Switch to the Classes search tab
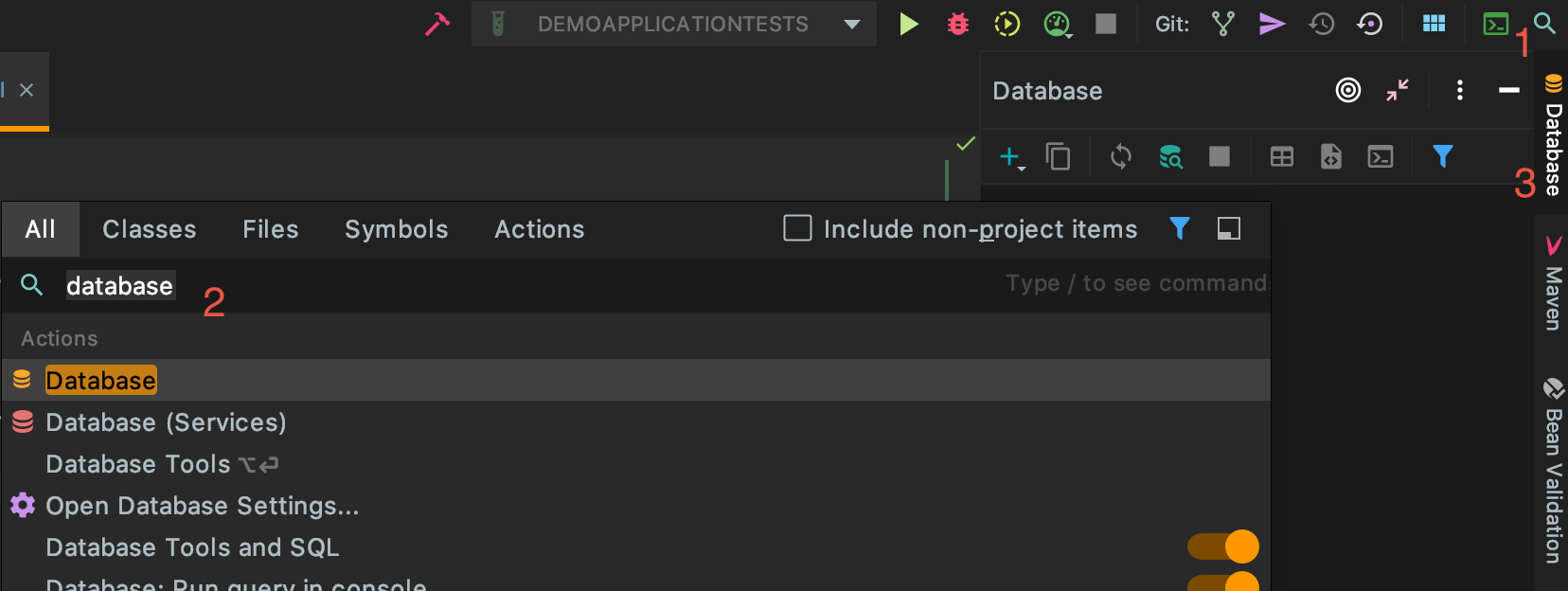Screen dimensions: 1568x591 coord(150,229)
